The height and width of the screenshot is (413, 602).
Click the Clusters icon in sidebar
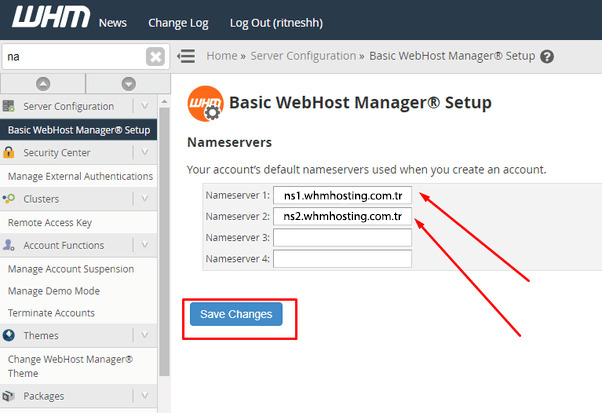tap(8, 198)
